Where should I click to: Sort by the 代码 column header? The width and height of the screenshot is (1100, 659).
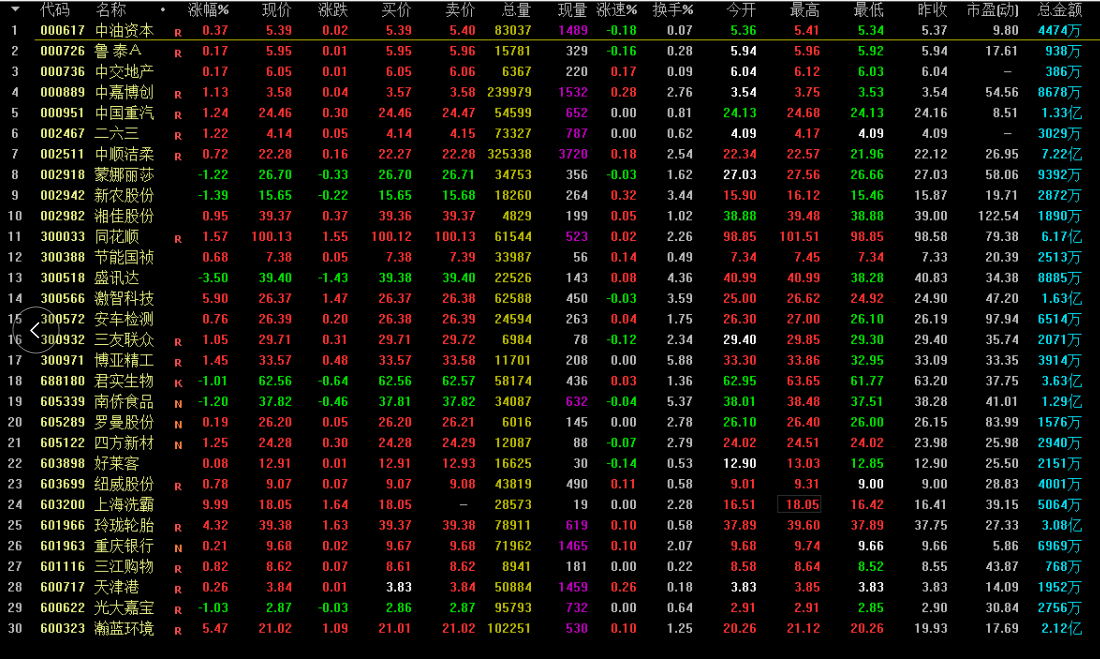click(55, 10)
